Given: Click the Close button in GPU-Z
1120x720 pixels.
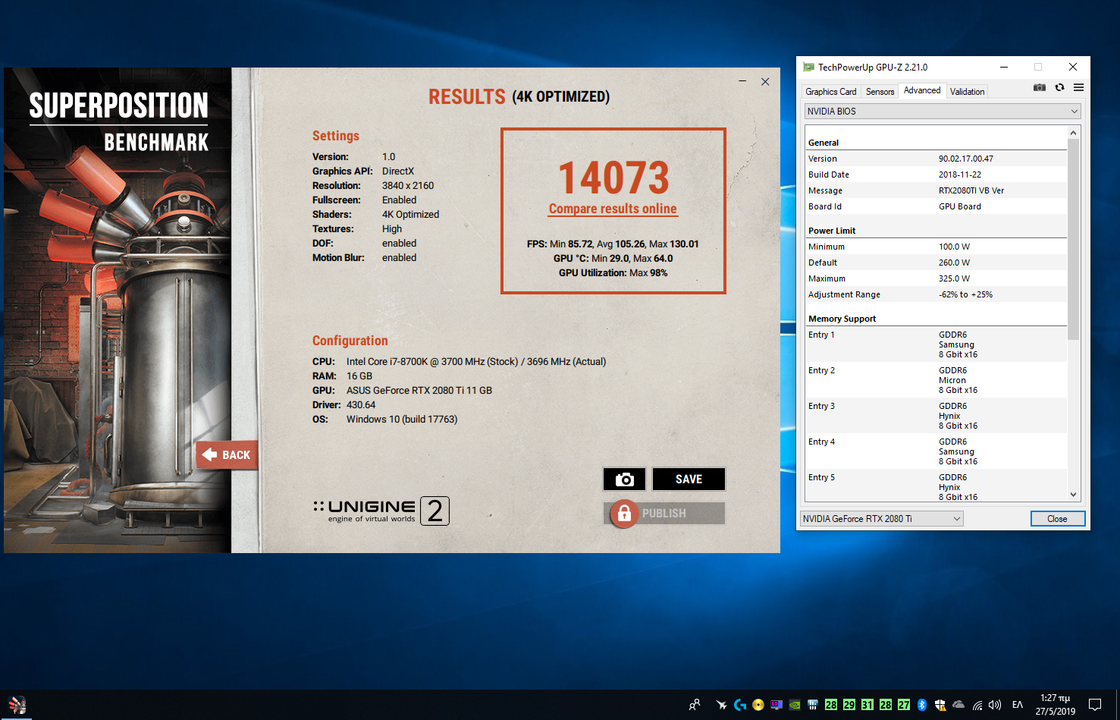Looking at the screenshot, I should coord(1057,519).
